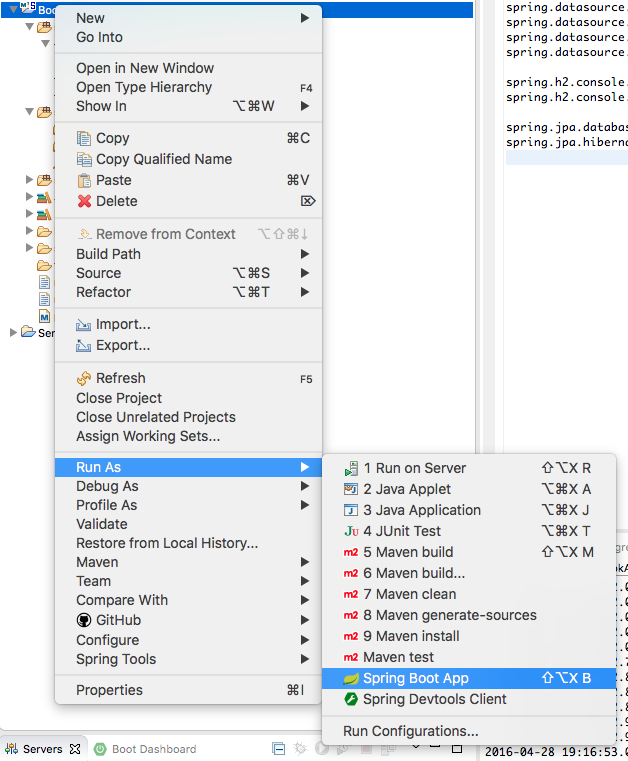Viewport: 628px width, 761px height.
Task: Expand the Configure submenu
Action: pyautogui.click(x=188, y=640)
